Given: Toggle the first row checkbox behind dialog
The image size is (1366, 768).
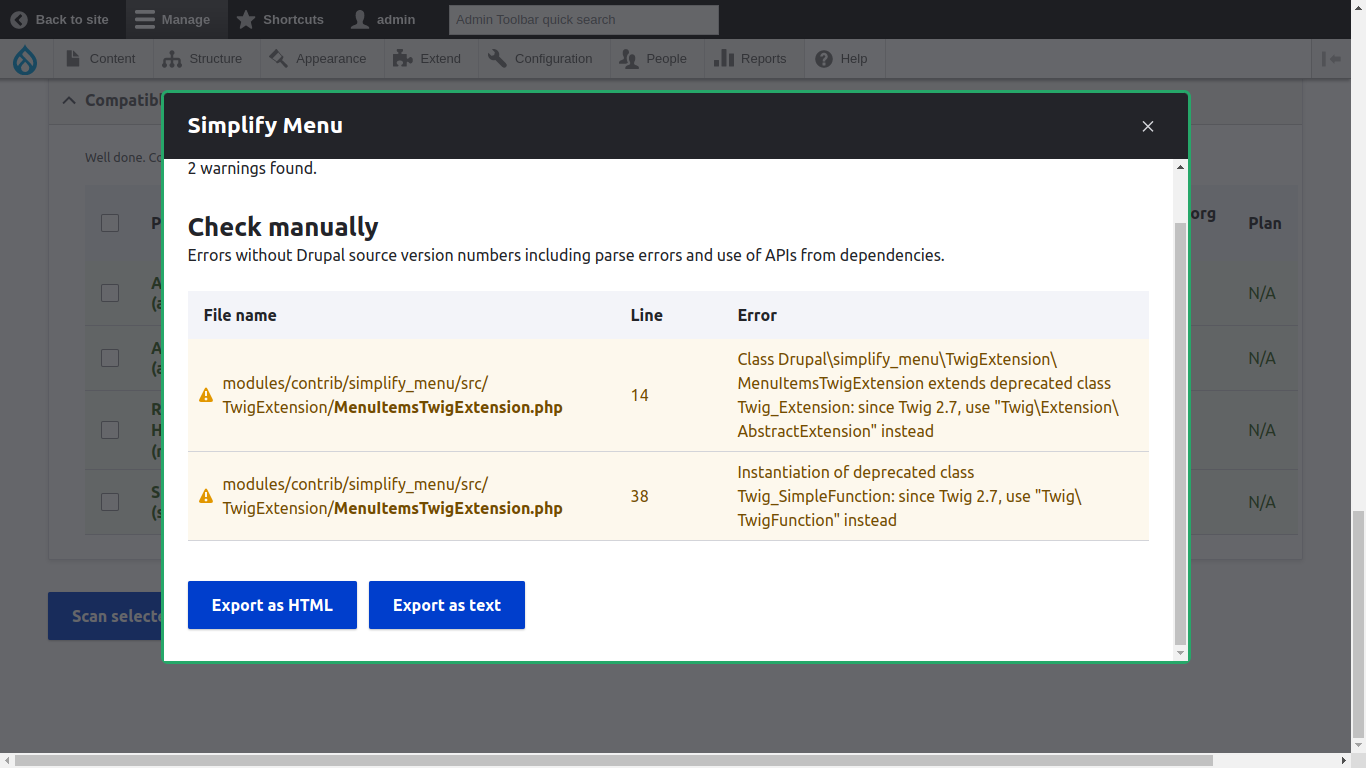Looking at the screenshot, I should [x=110, y=293].
